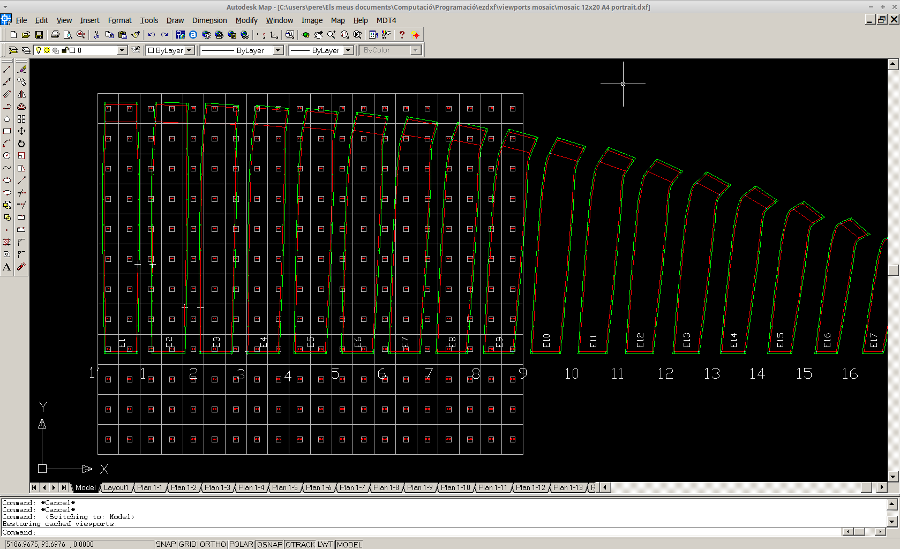Viewport: 900px width, 549px height.
Task: Open the Map menu
Action: [x=338, y=20]
